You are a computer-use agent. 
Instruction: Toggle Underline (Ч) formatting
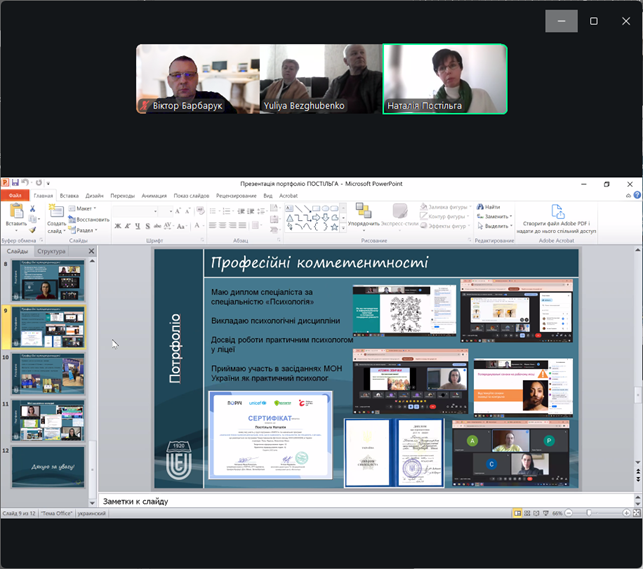137,226
